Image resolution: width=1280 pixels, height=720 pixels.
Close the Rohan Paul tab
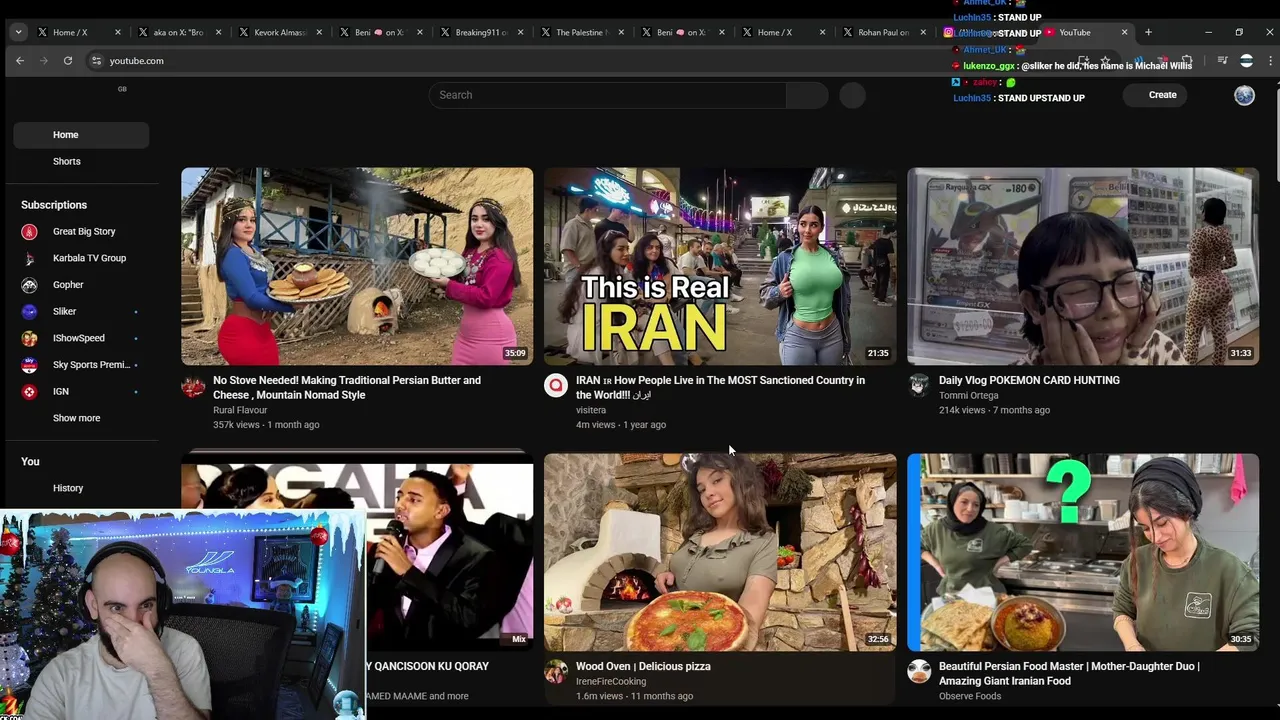(923, 32)
